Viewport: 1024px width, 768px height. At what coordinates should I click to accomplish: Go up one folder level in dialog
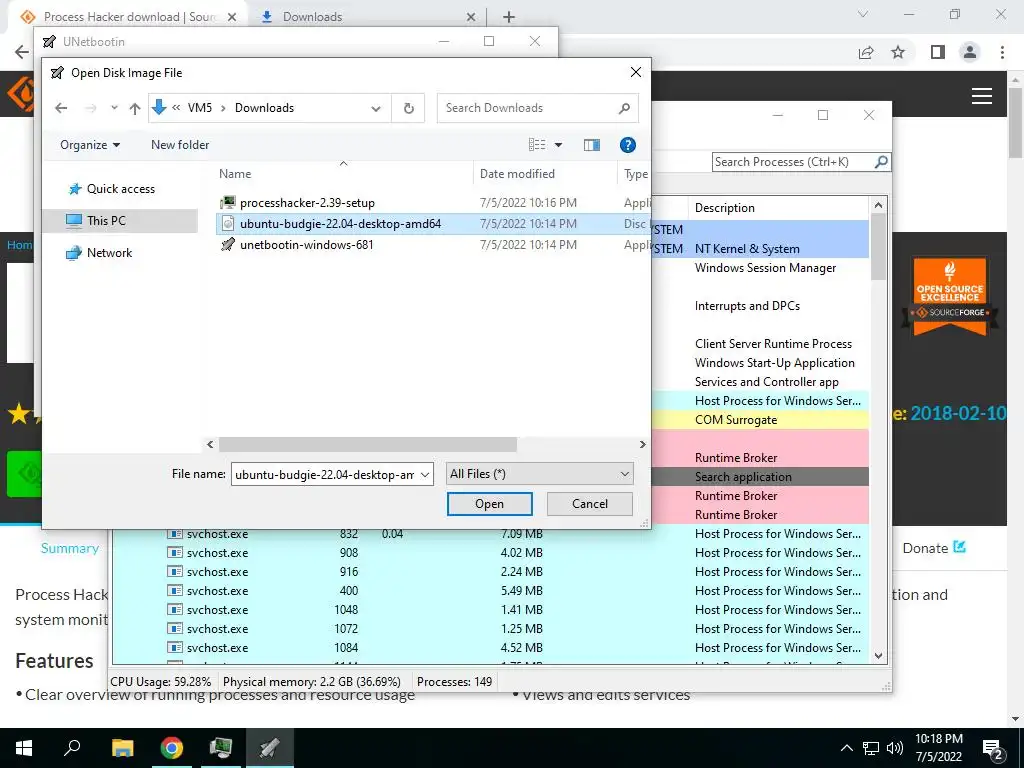click(135, 108)
